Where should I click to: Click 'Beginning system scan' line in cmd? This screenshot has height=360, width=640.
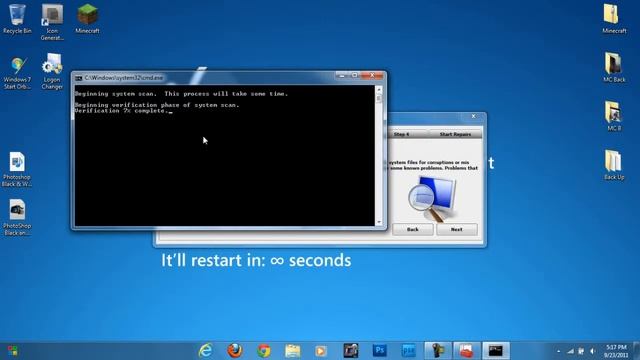tap(181, 93)
